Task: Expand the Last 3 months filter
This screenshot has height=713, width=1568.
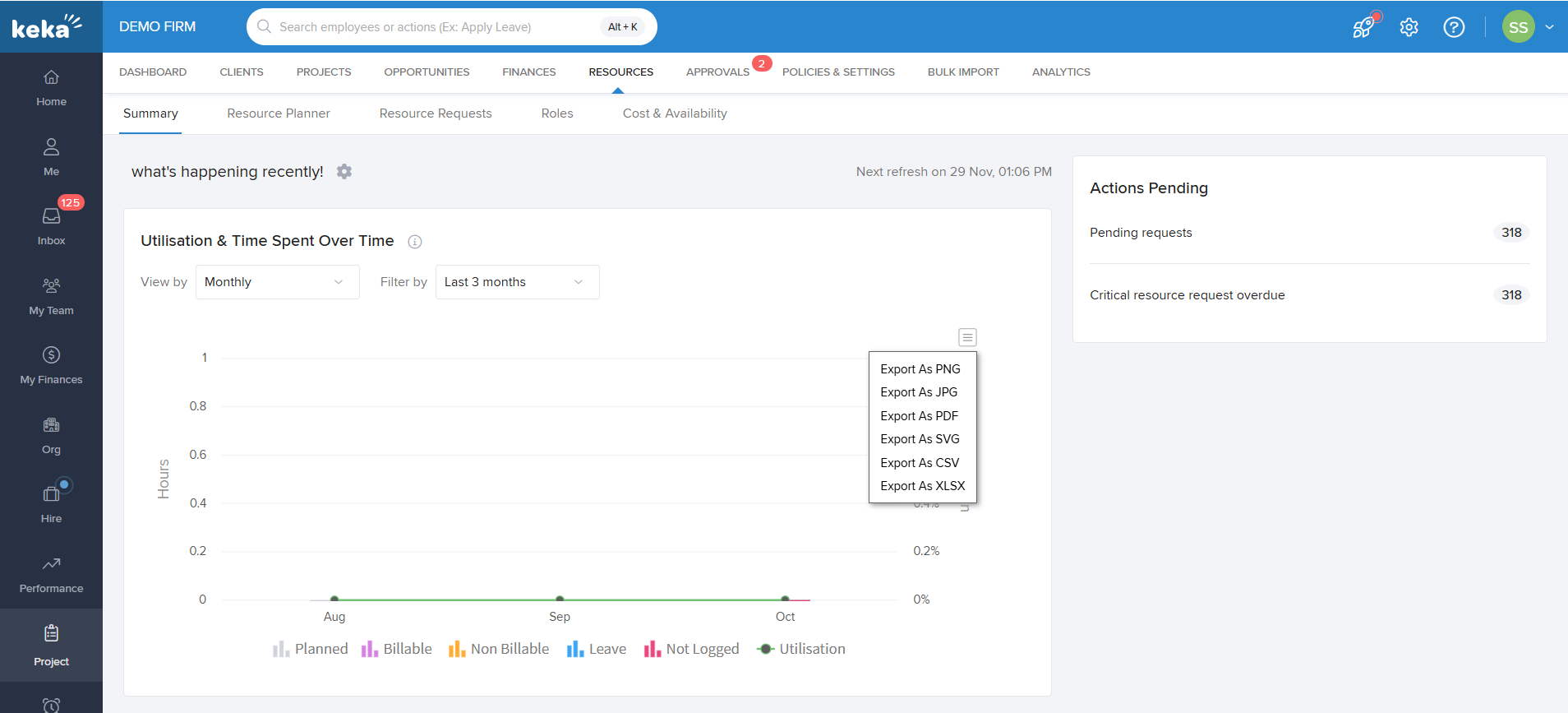Action: tap(517, 282)
